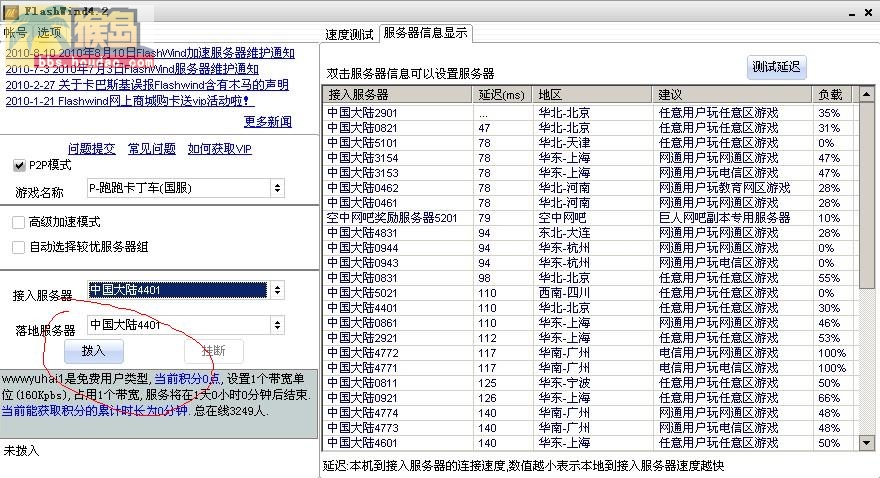Screen dimensions: 880x478
Task: Open the 常见问题 link
Action: click(152, 149)
